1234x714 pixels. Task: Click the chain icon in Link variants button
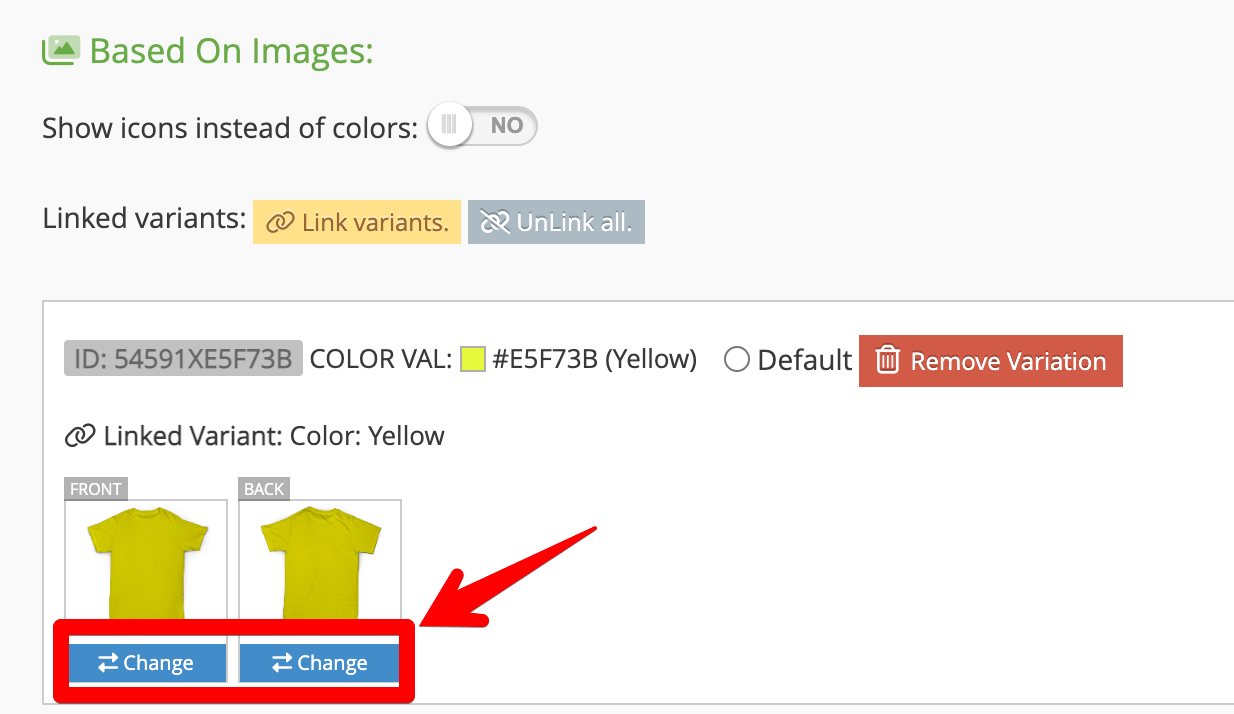pos(280,222)
